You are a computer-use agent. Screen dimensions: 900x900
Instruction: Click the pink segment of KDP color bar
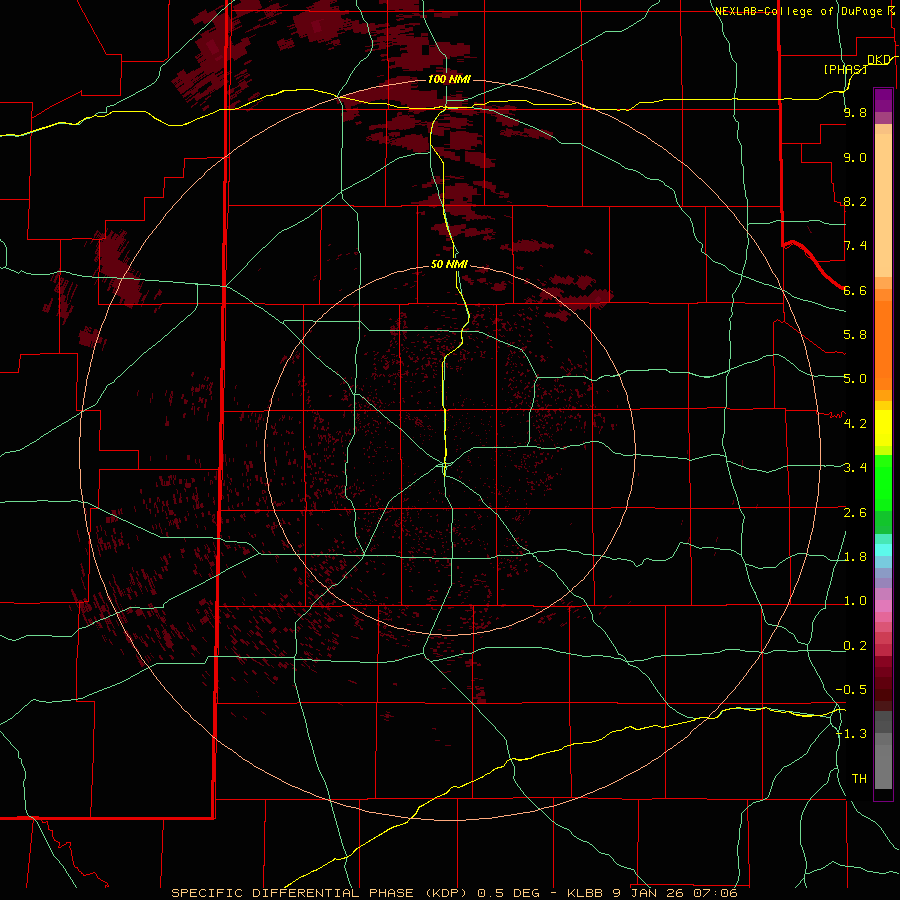883,606
